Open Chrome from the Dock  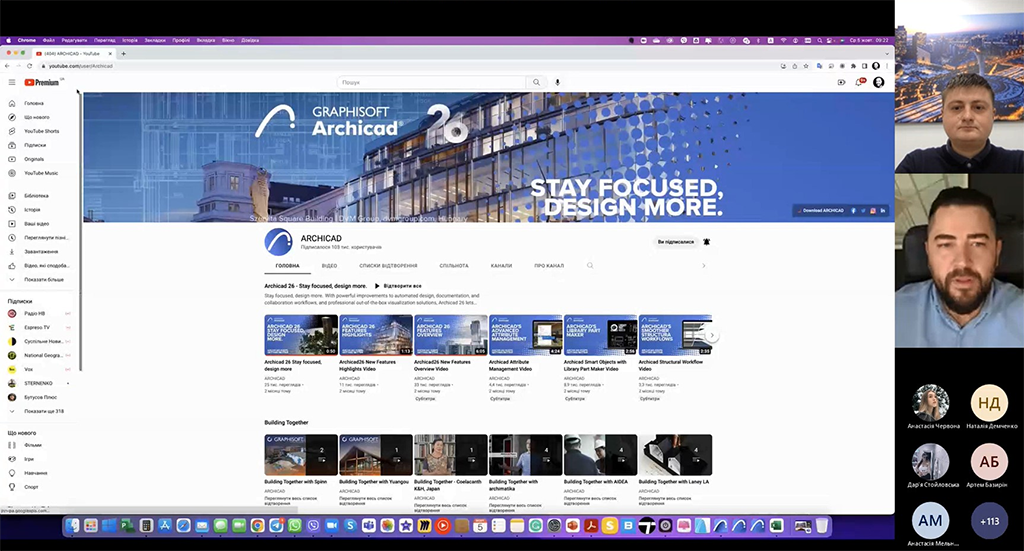(257, 525)
